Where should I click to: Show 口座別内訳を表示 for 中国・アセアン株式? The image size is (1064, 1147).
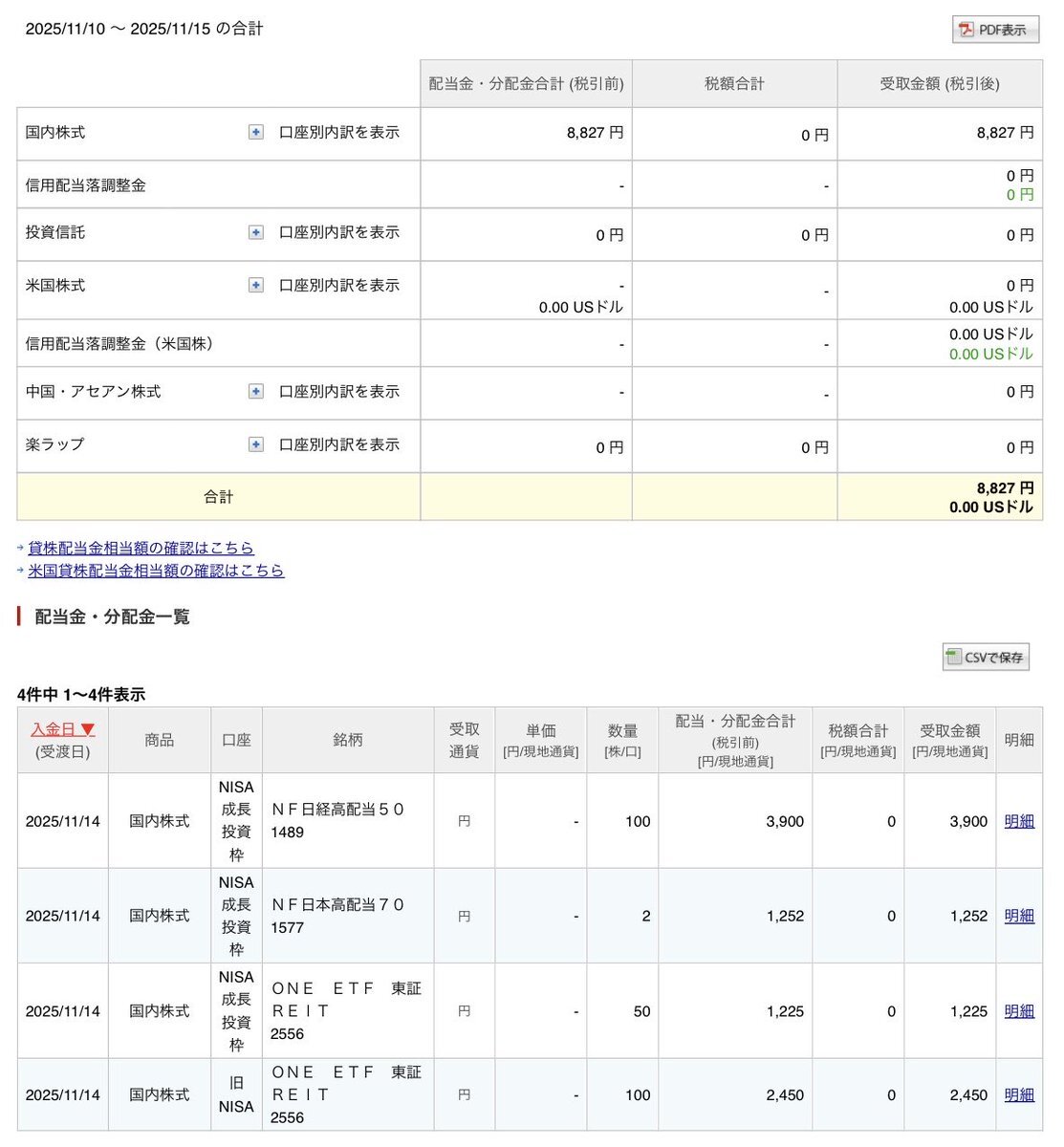[x=338, y=391]
